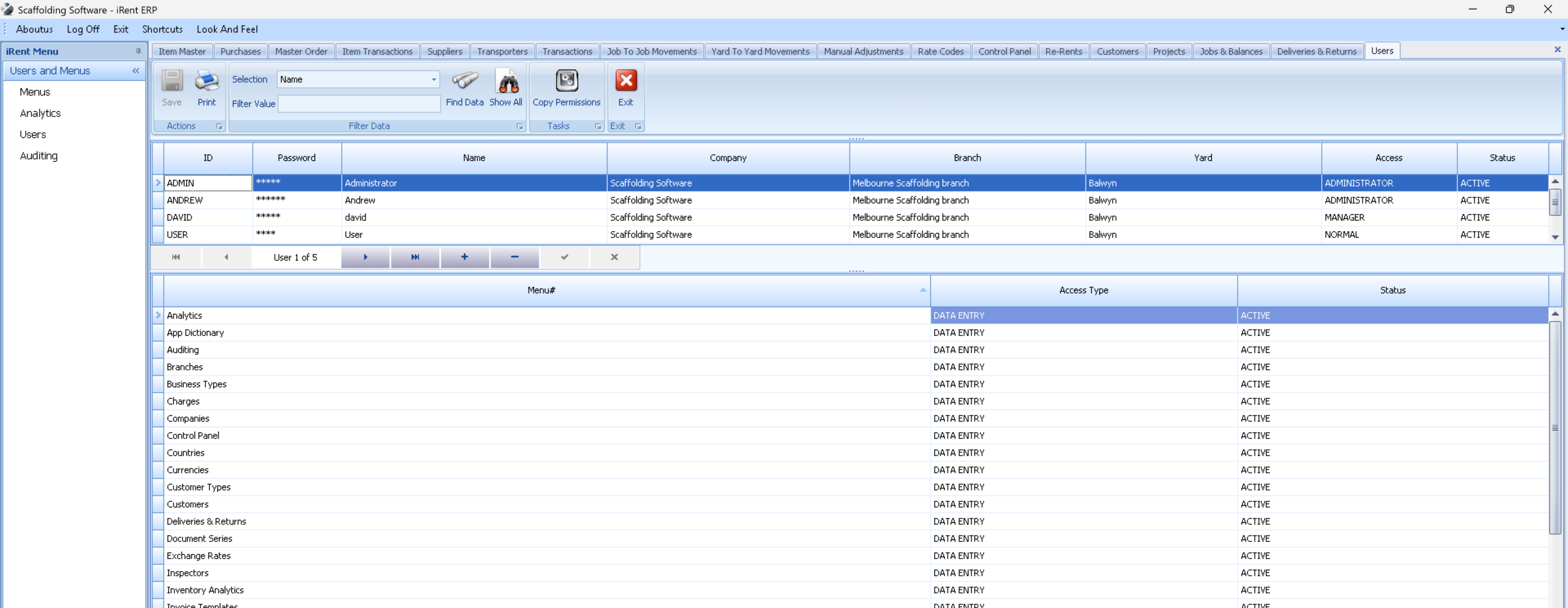This screenshot has height=608, width=1568.
Task: Click the Print printer icon
Action: tap(206, 82)
